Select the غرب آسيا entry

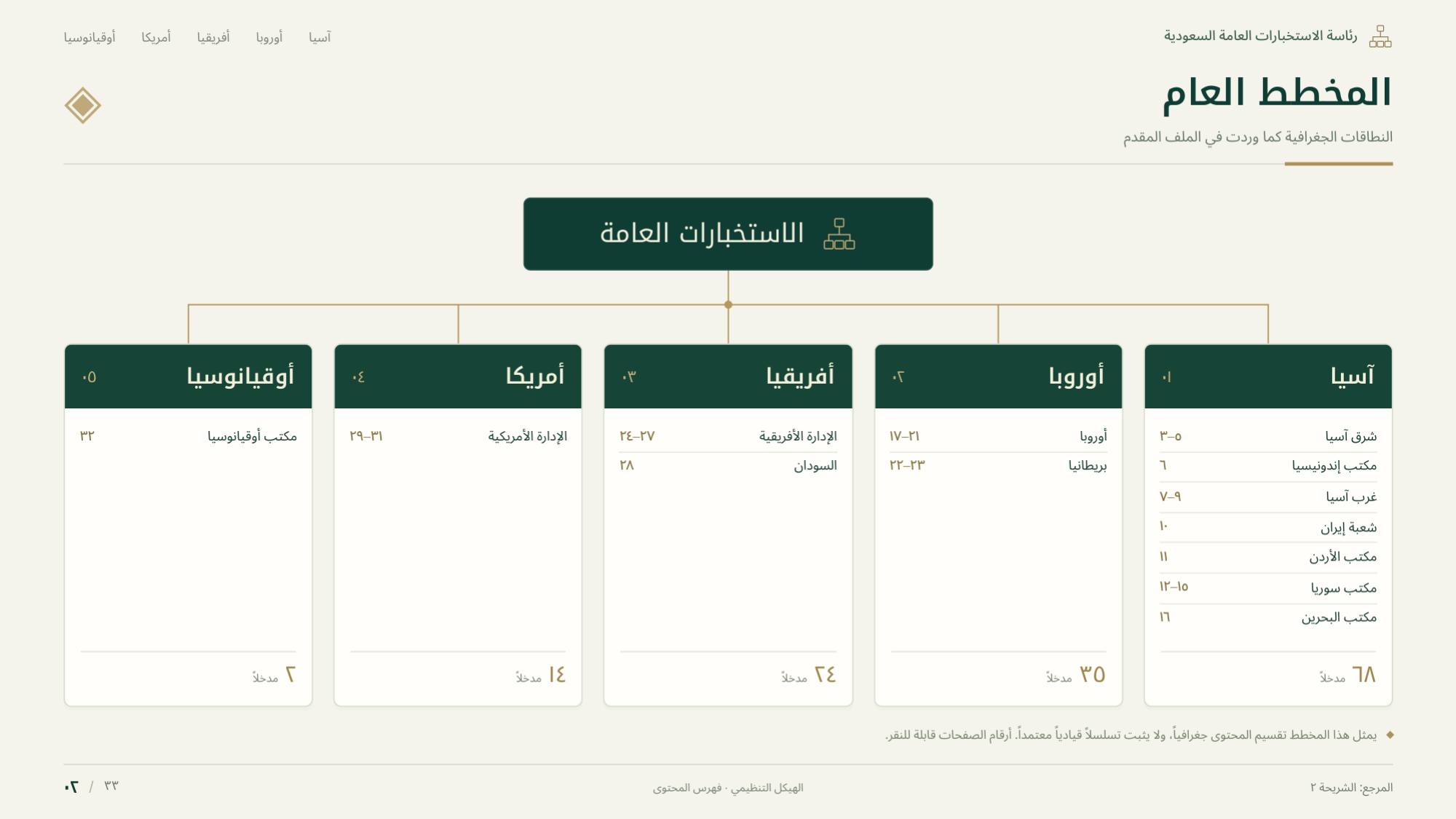click(x=1268, y=497)
